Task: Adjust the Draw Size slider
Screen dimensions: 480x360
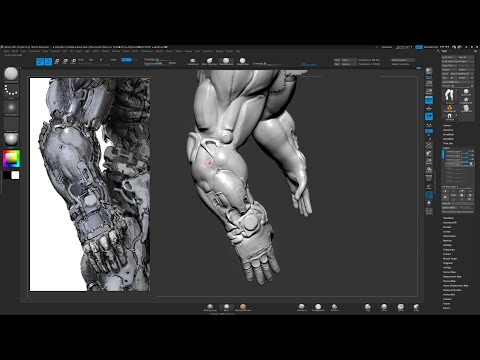Action: click(x=160, y=63)
